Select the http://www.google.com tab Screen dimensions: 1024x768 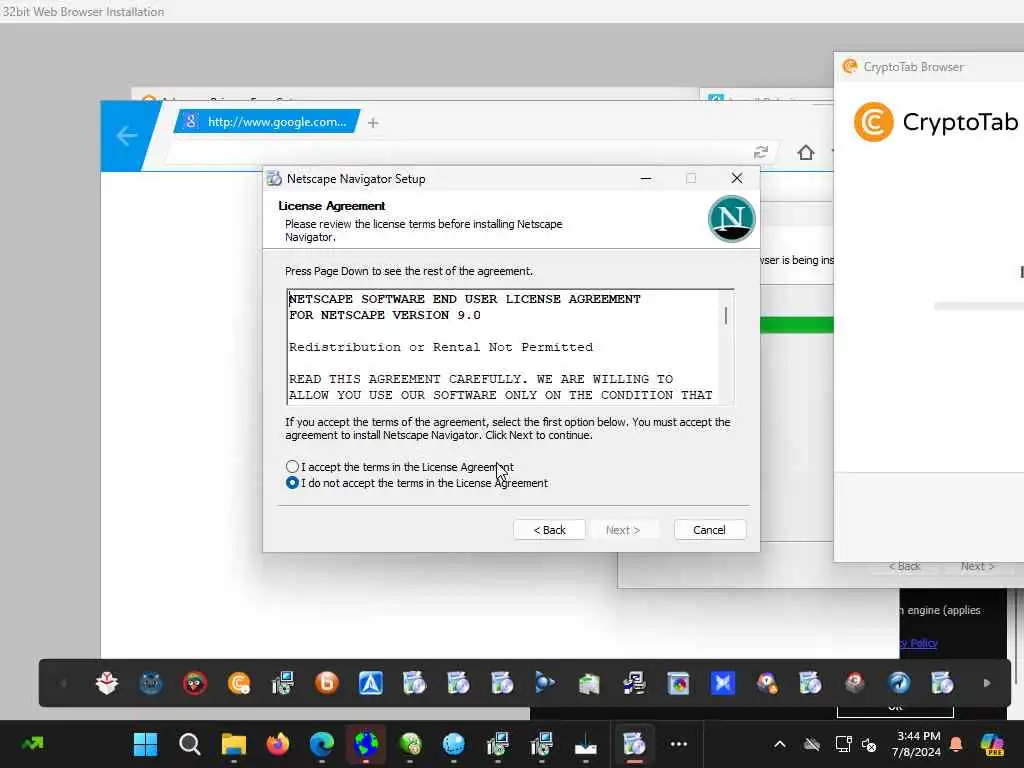[x=267, y=121]
